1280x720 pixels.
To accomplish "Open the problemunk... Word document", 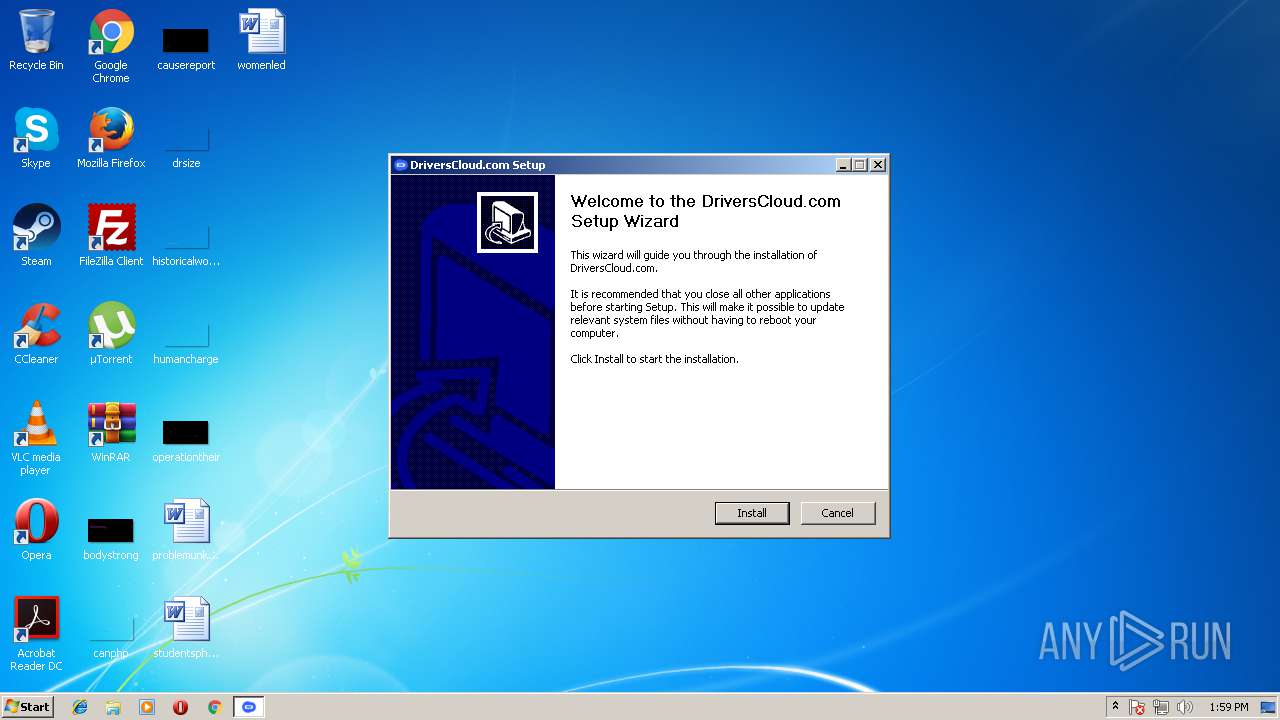I will tap(186, 530).
